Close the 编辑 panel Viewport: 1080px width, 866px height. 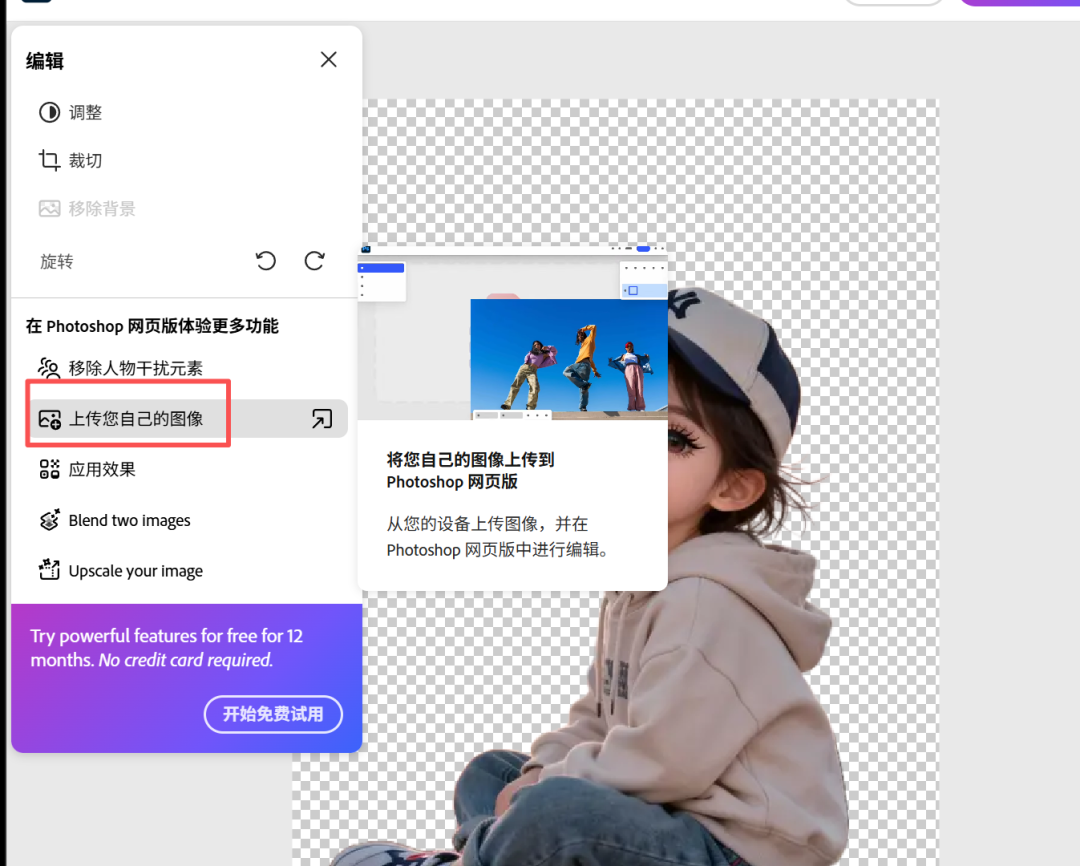point(328,59)
